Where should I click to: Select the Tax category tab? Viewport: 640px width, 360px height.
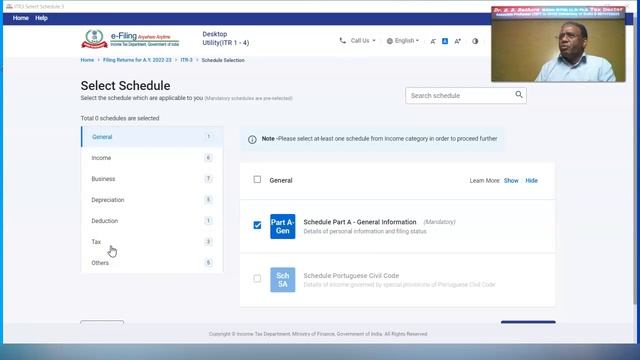[x=152, y=242]
